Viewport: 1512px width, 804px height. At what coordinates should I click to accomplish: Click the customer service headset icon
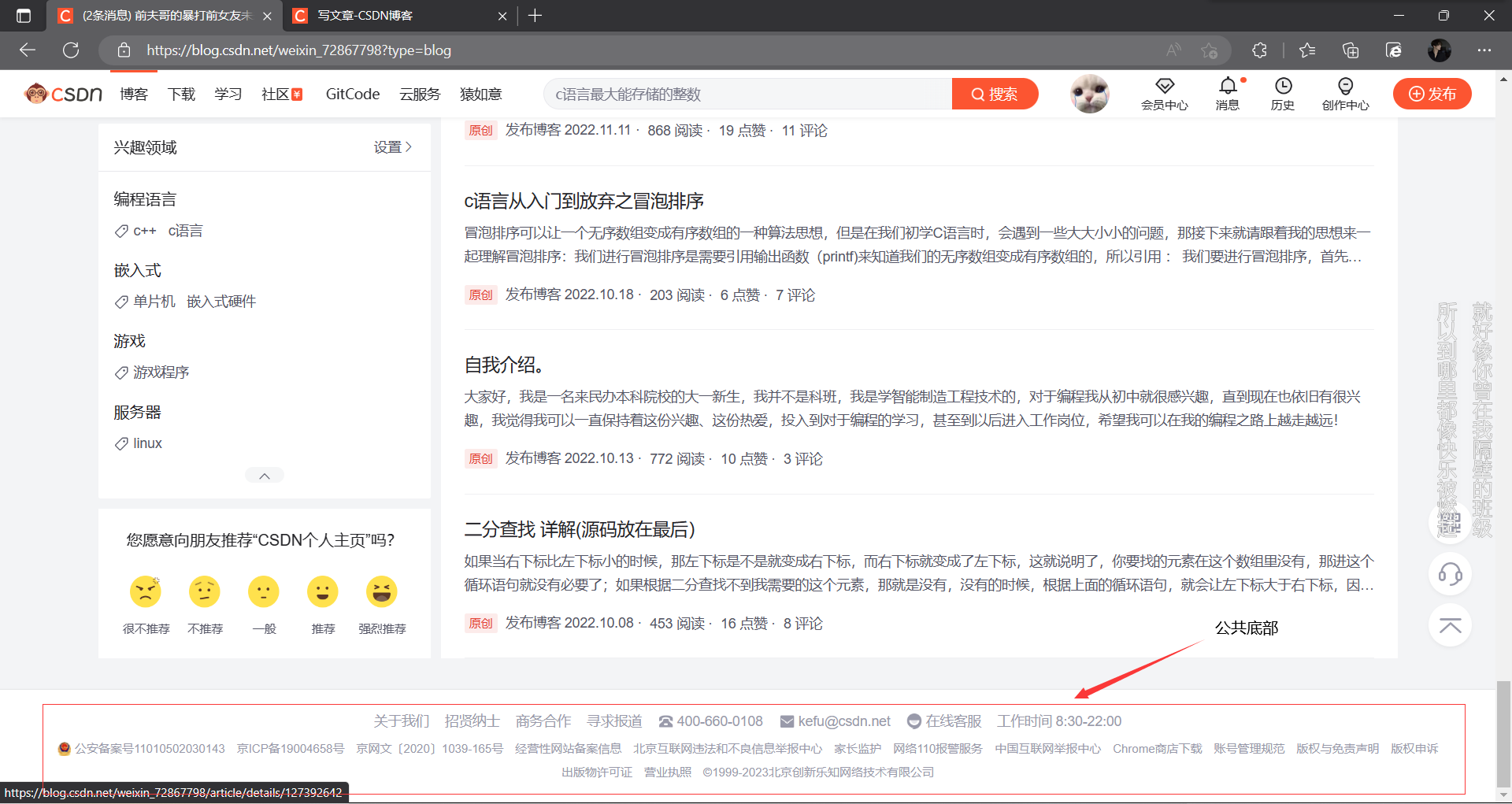tap(1451, 573)
